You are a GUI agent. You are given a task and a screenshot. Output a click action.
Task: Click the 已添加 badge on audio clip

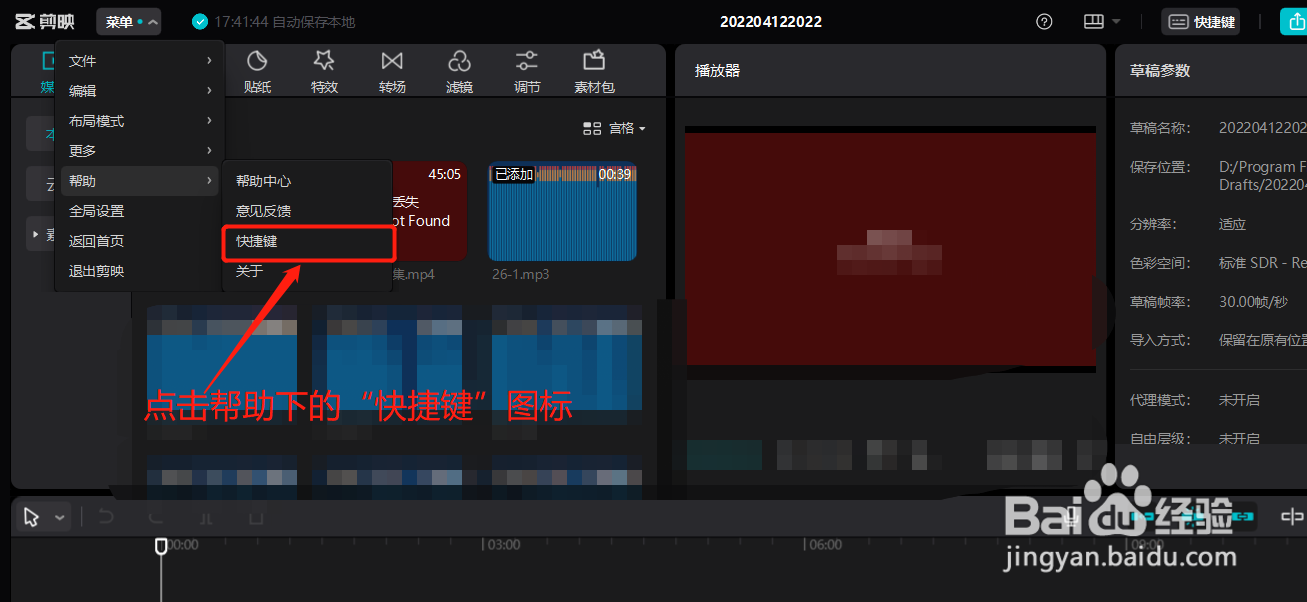(514, 174)
